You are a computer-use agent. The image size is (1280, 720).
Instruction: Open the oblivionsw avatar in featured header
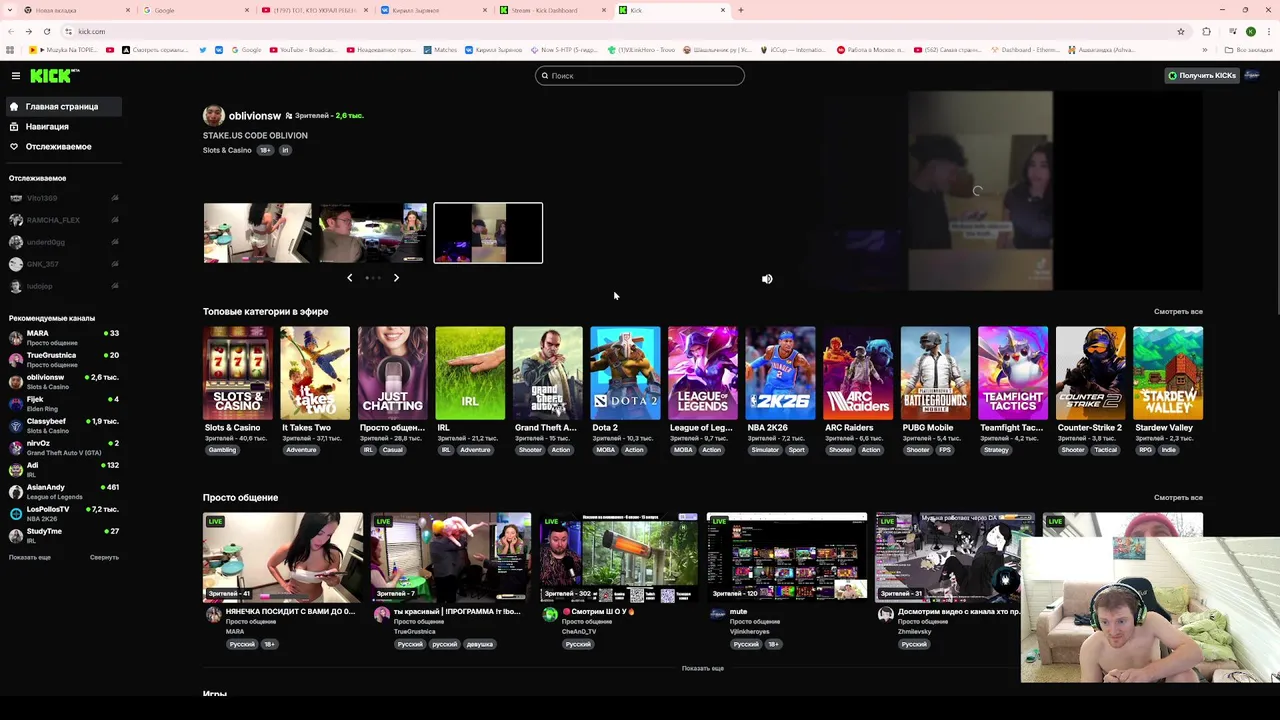pyautogui.click(x=214, y=116)
